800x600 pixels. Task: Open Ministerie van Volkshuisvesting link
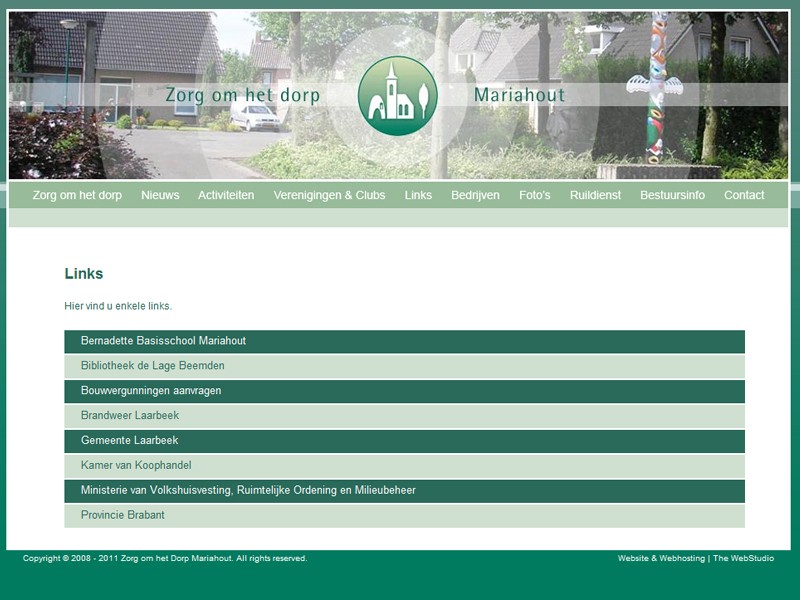(405, 491)
